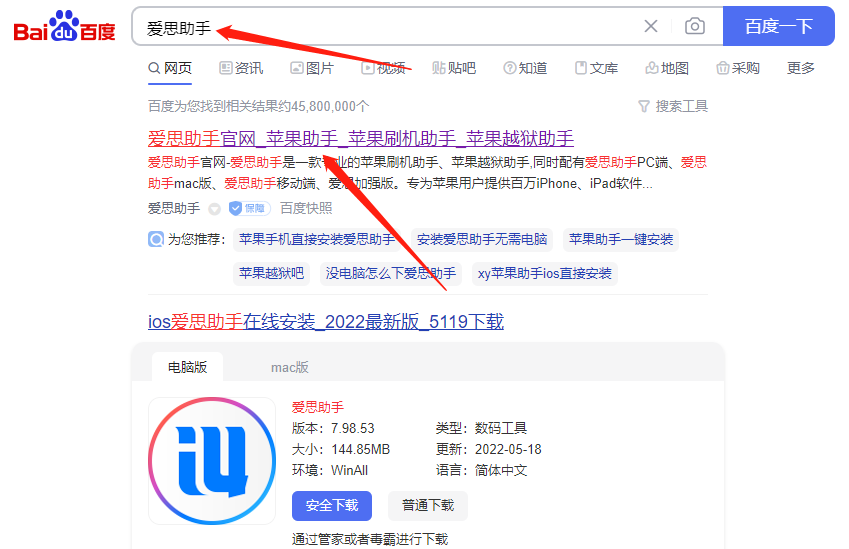Screen dimensions: 849x549
Task: Select suggestion 苹果越狱吧
Action: click(271, 273)
